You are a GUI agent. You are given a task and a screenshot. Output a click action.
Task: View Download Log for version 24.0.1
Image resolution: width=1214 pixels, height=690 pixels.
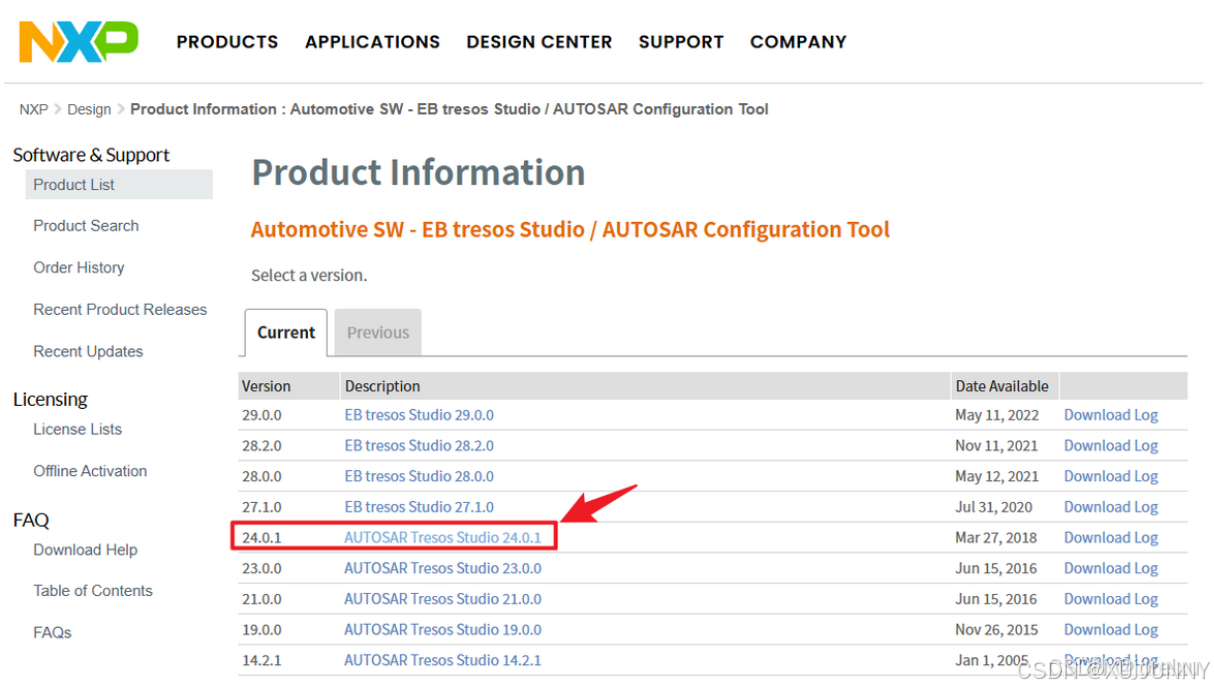1111,538
